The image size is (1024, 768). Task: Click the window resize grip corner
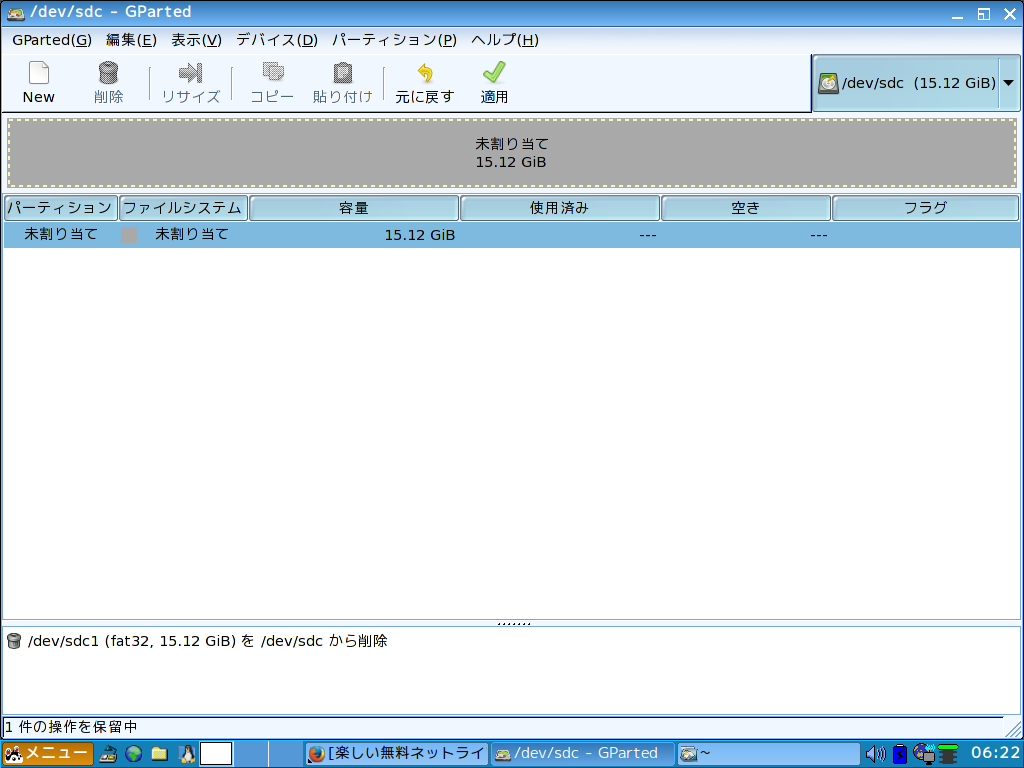[1013, 728]
